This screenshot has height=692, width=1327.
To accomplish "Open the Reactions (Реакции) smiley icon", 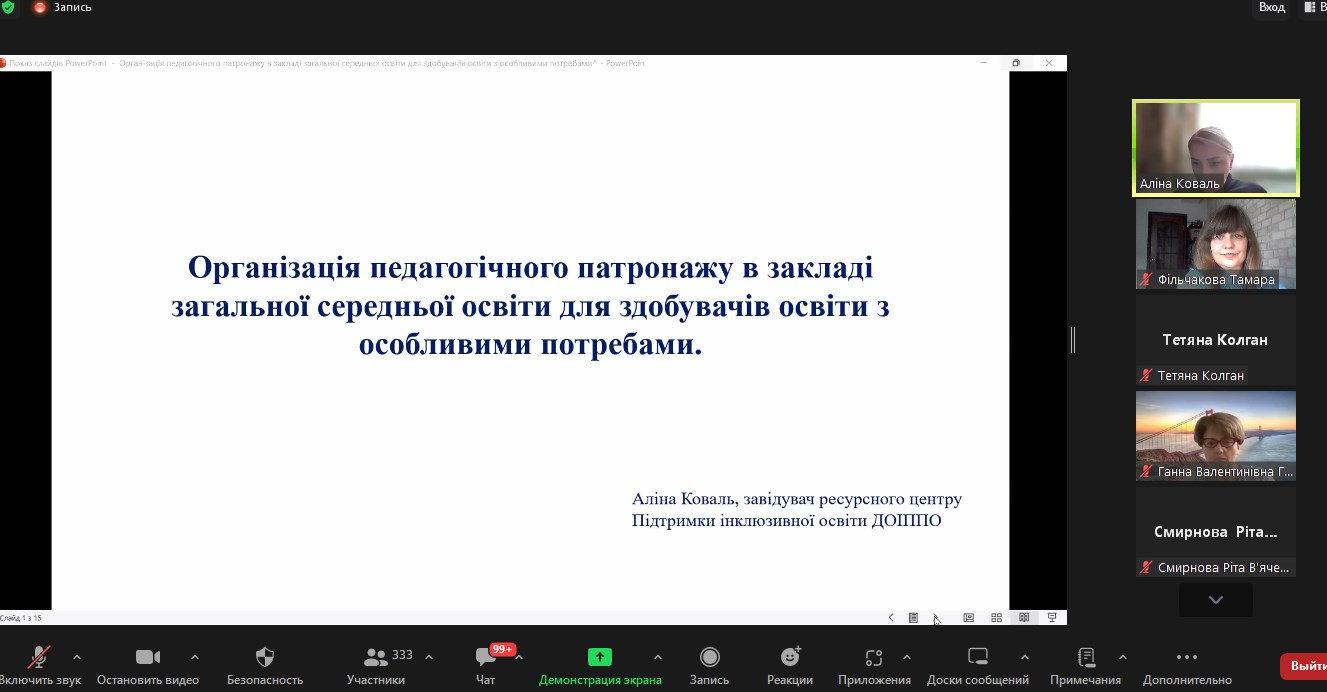I will click(x=790, y=657).
